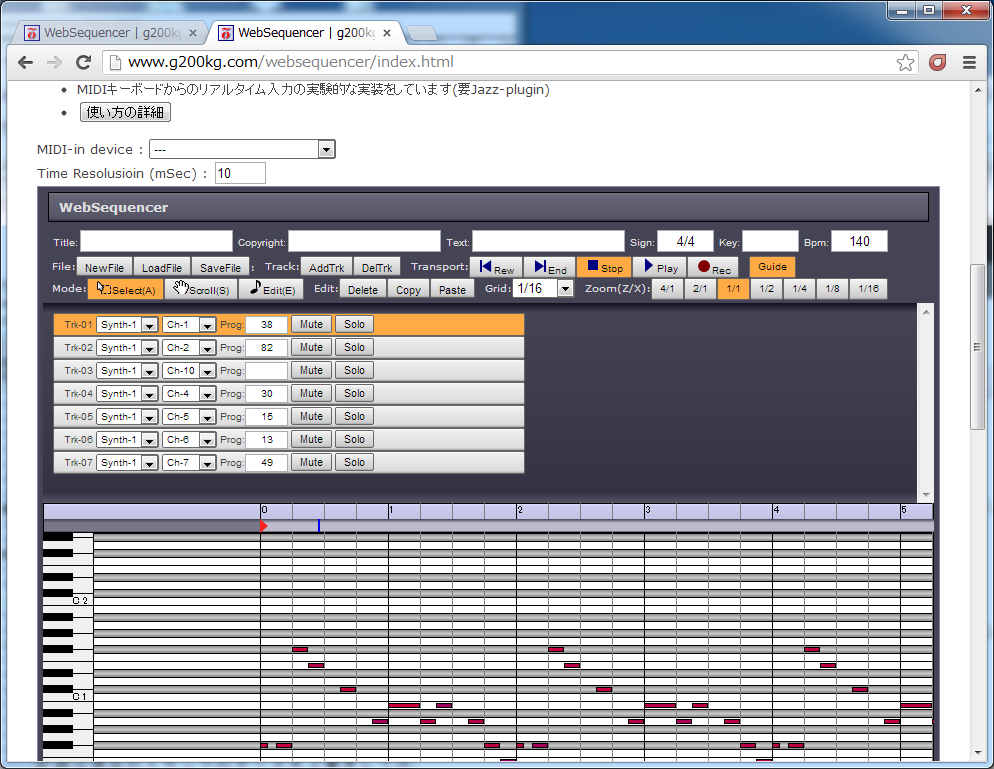Rewind the sequencer to start
The width and height of the screenshot is (994, 769).
click(496, 267)
